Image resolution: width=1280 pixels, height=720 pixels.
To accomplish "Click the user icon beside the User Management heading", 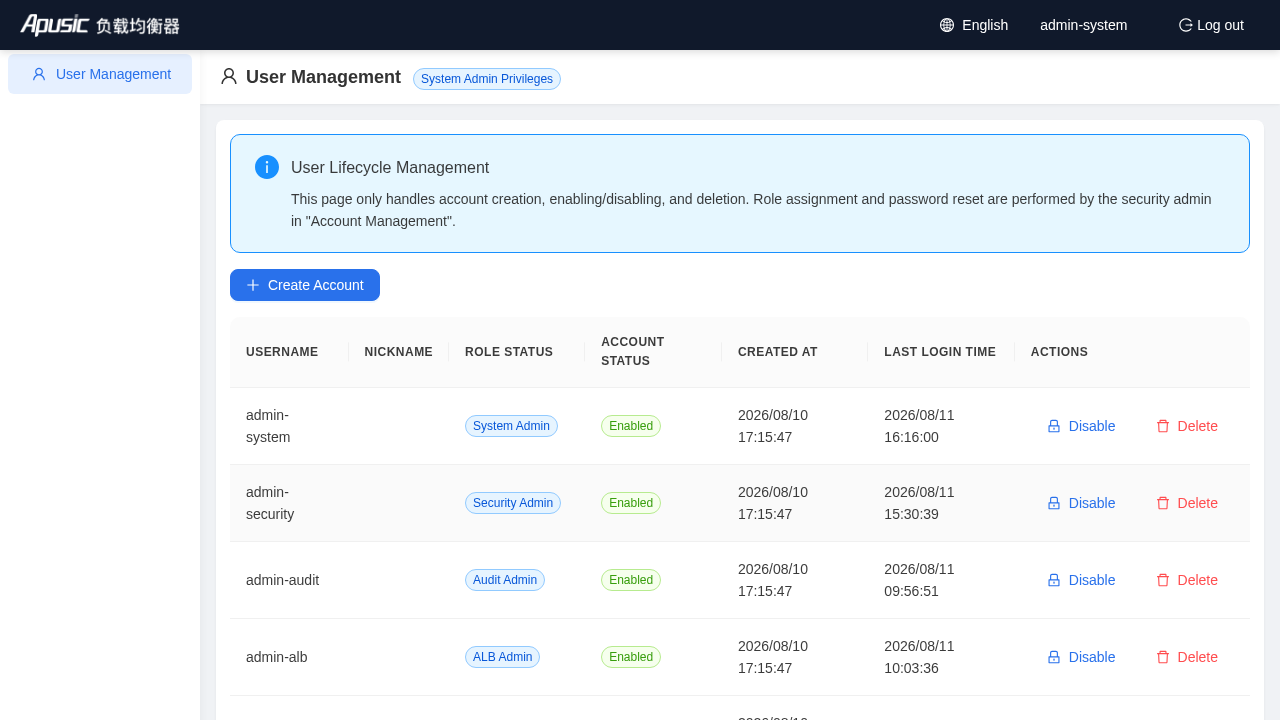I will pyautogui.click(x=229, y=77).
